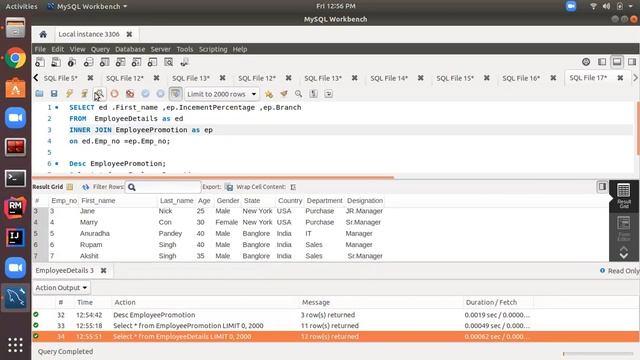
Task: Close the EmployeeDetails 3 result tab
Action: coord(104,271)
